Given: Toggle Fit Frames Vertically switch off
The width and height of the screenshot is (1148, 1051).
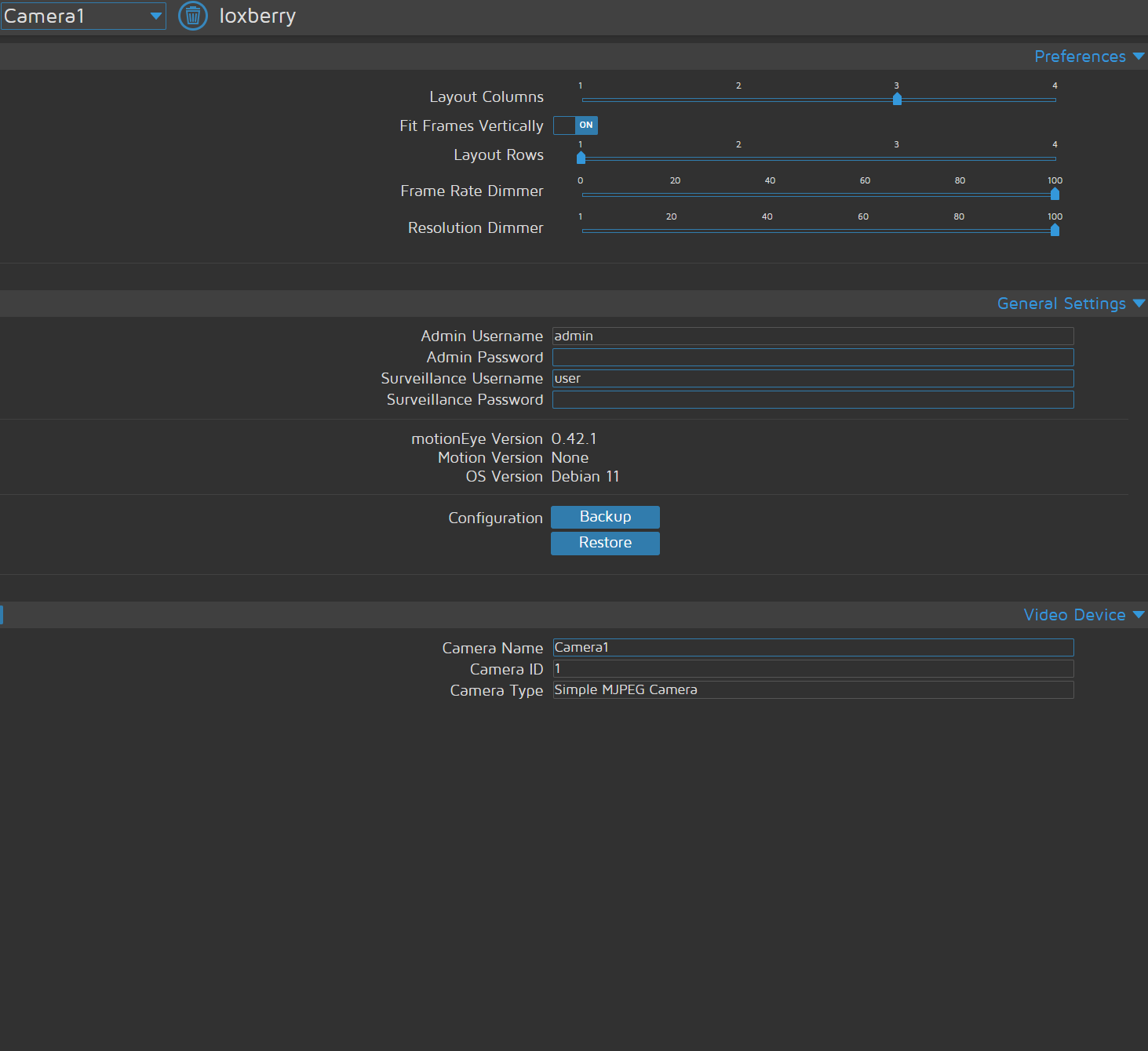Looking at the screenshot, I should click(x=575, y=125).
